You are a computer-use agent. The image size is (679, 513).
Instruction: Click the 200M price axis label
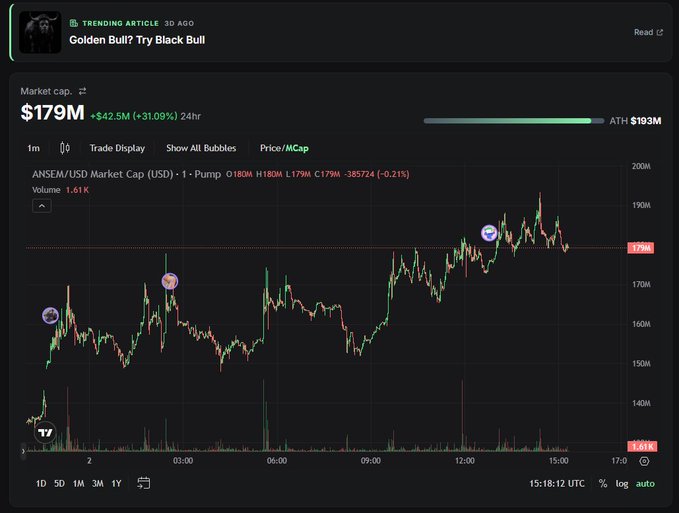tap(641, 166)
